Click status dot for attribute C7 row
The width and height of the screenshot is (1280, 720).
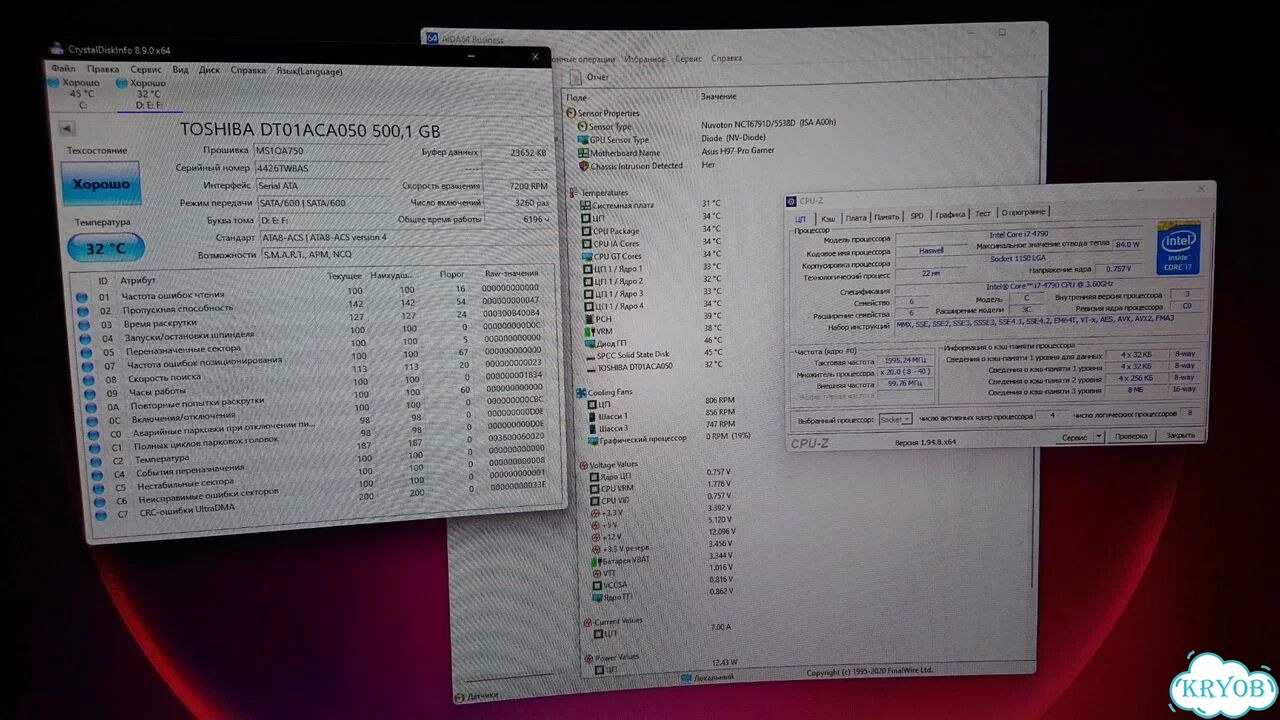pyautogui.click(x=99, y=516)
